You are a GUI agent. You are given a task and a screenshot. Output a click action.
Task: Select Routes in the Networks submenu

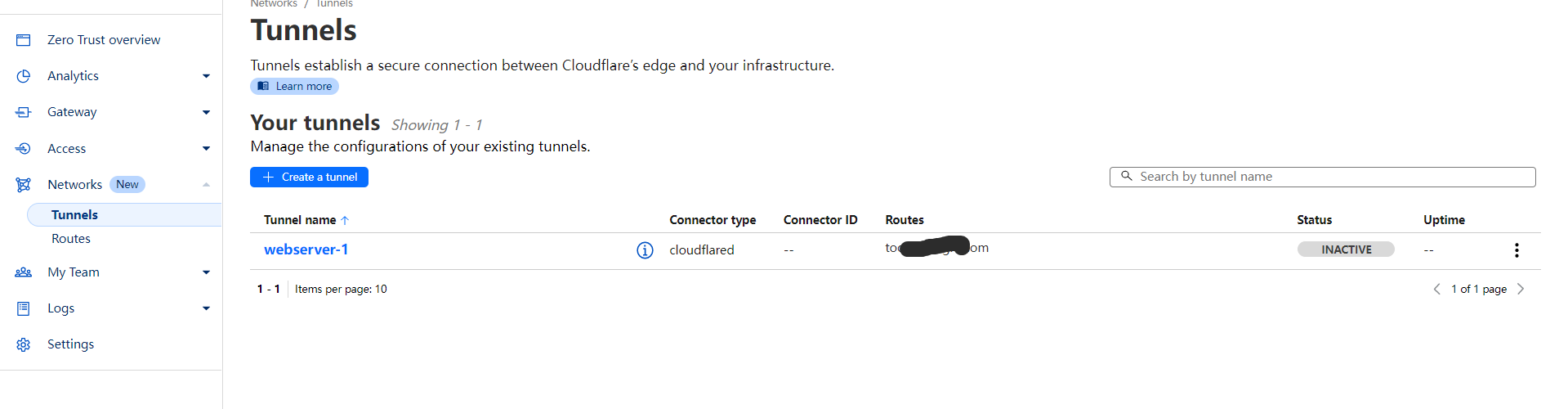[x=71, y=239]
